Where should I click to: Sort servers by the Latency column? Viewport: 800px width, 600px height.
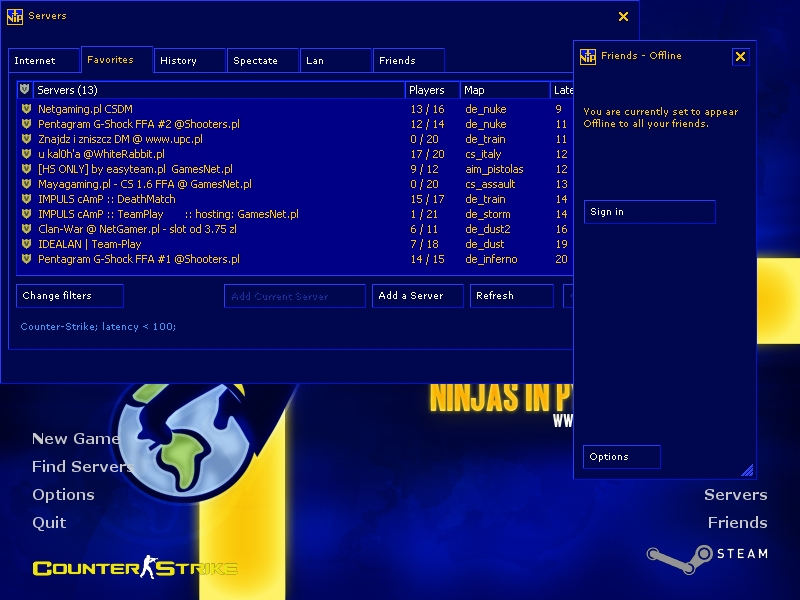[562, 90]
